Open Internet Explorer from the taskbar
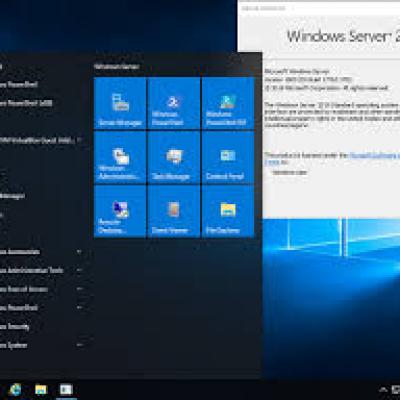The width and height of the screenshot is (400, 400). (x=15, y=389)
